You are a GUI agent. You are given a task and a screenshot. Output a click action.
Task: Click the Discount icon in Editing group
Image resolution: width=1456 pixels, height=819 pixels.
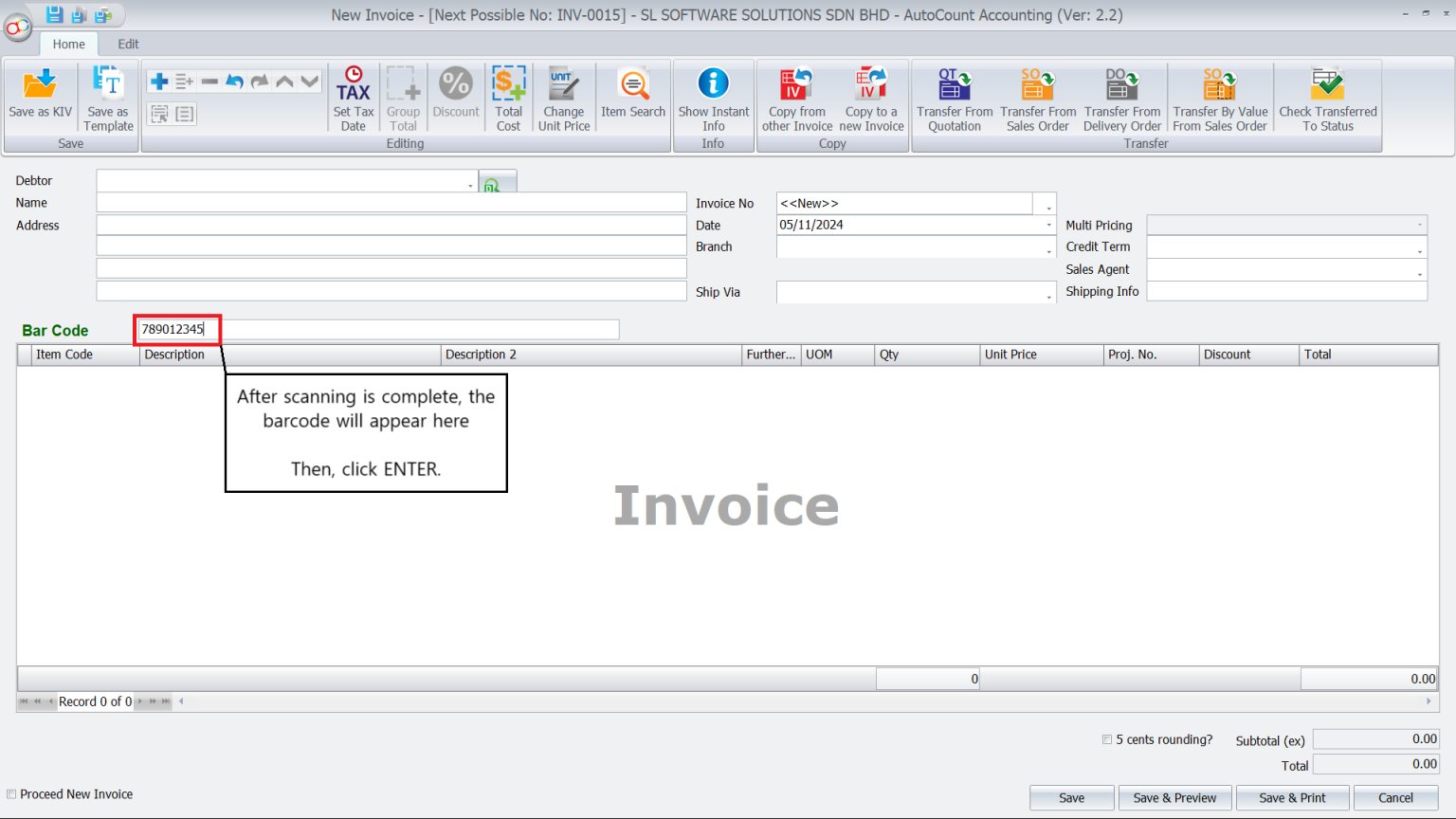click(x=456, y=95)
